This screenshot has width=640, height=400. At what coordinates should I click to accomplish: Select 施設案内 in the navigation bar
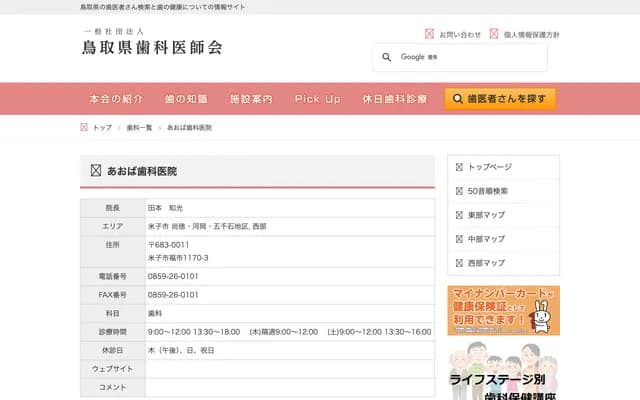coord(251,99)
